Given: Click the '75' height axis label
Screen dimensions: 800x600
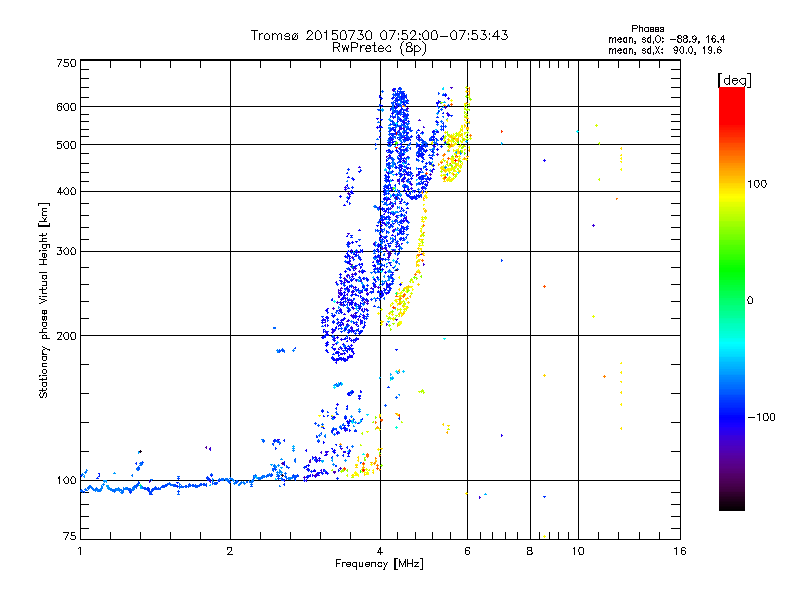Looking at the screenshot, I should [x=70, y=536].
